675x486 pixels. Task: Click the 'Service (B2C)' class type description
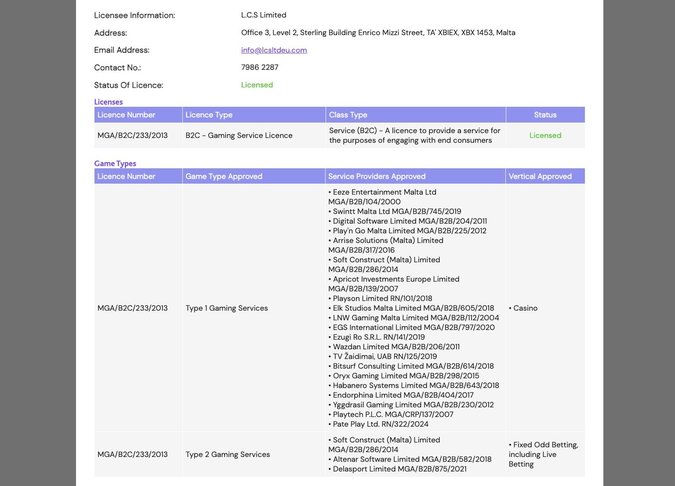point(415,135)
